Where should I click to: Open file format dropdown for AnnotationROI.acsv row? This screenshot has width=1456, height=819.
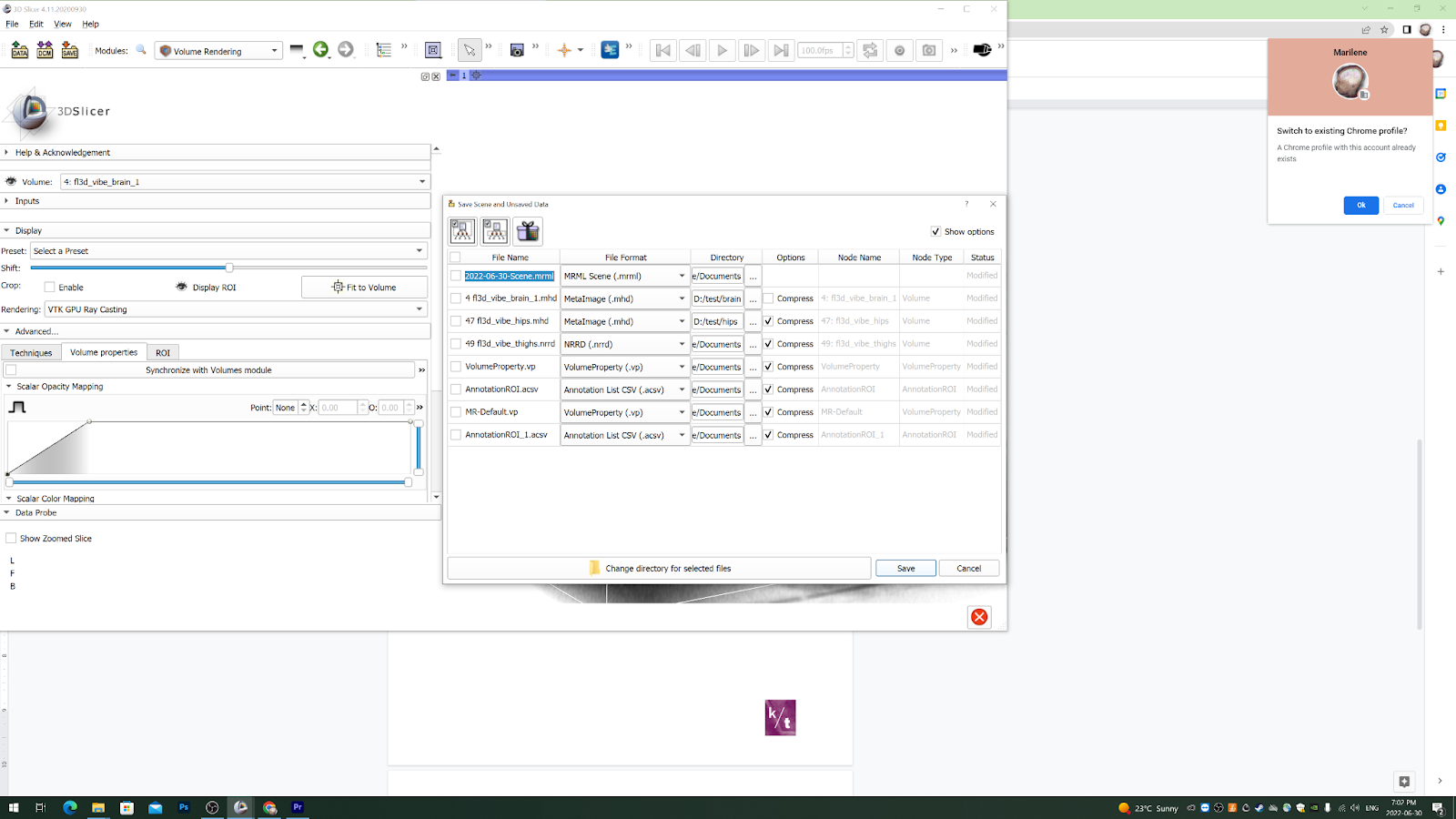tap(624, 389)
